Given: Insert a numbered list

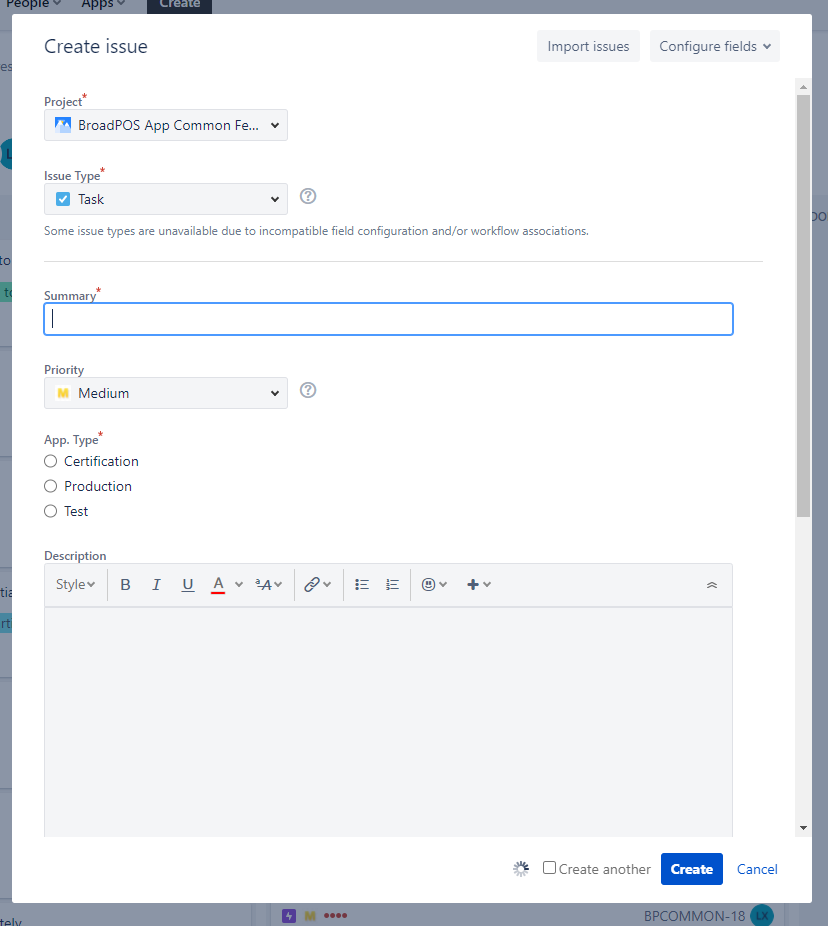Looking at the screenshot, I should coord(393,585).
